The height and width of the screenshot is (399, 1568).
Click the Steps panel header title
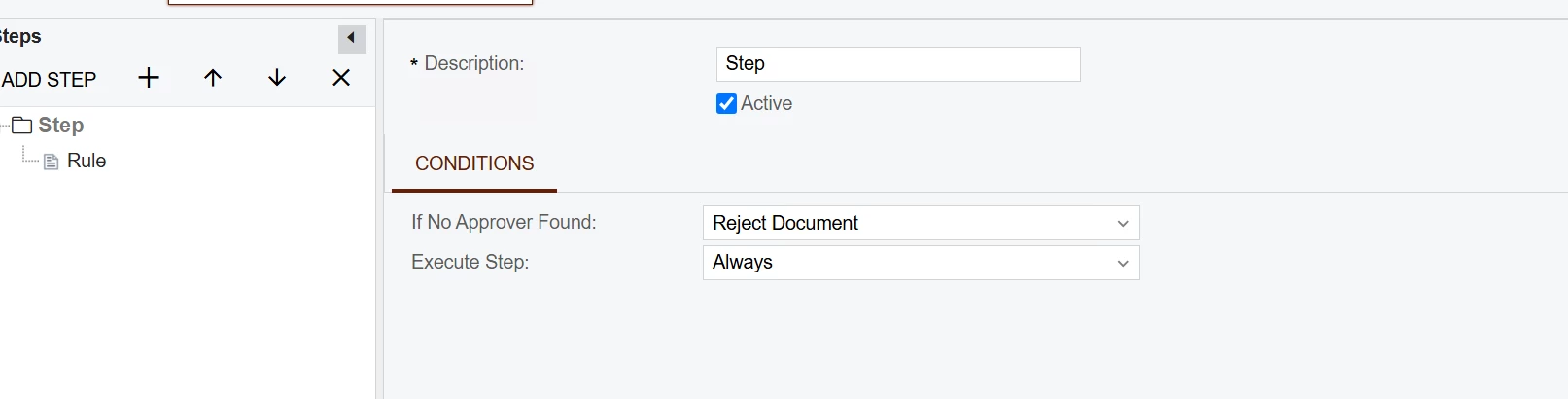pos(20,36)
